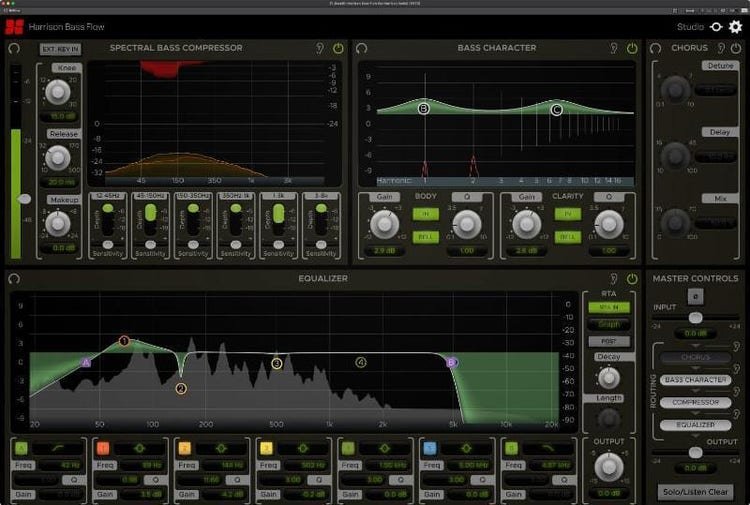Viewport: 750px width, 505px height.
Task: Open the settings gear
Action: pyautogui.click(x=735, y=27)
